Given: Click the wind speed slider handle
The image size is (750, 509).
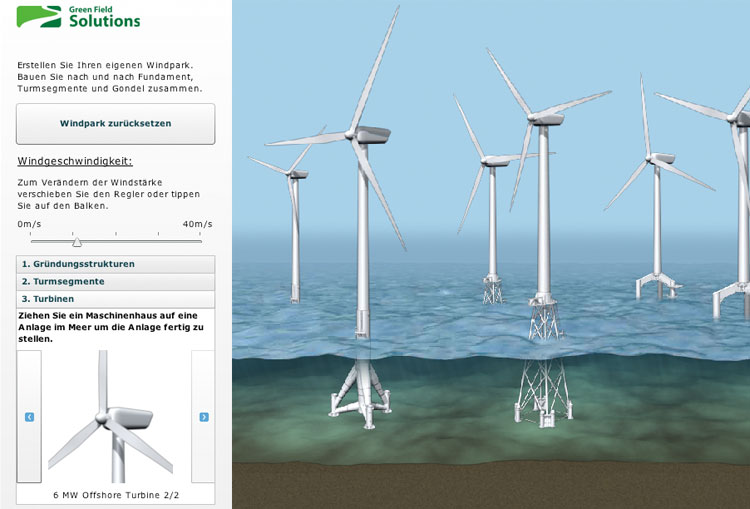Looking at the screenshot, I should (77, 241).
